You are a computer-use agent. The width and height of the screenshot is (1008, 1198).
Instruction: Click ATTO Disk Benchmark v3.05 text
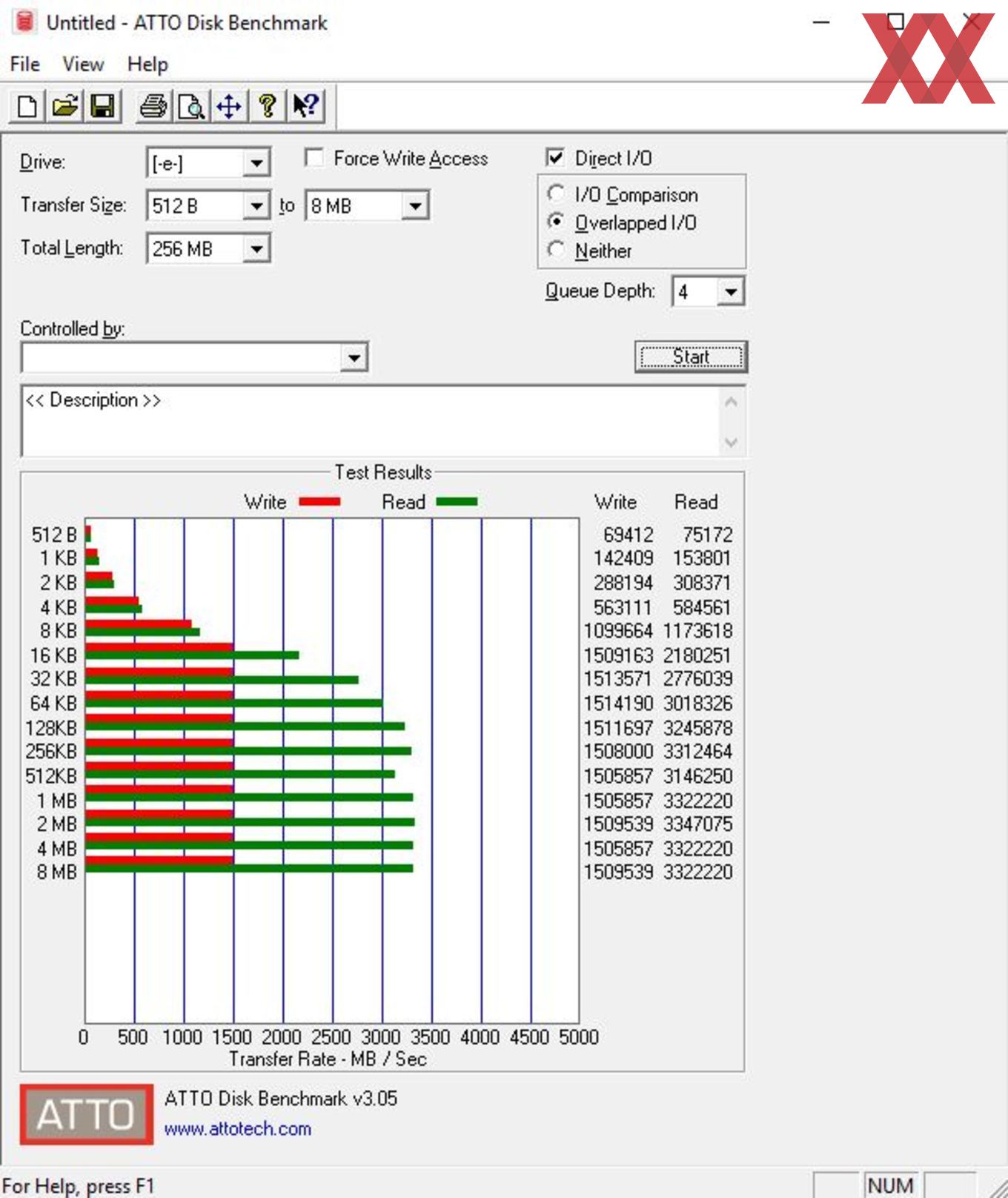click(281, 1098)
